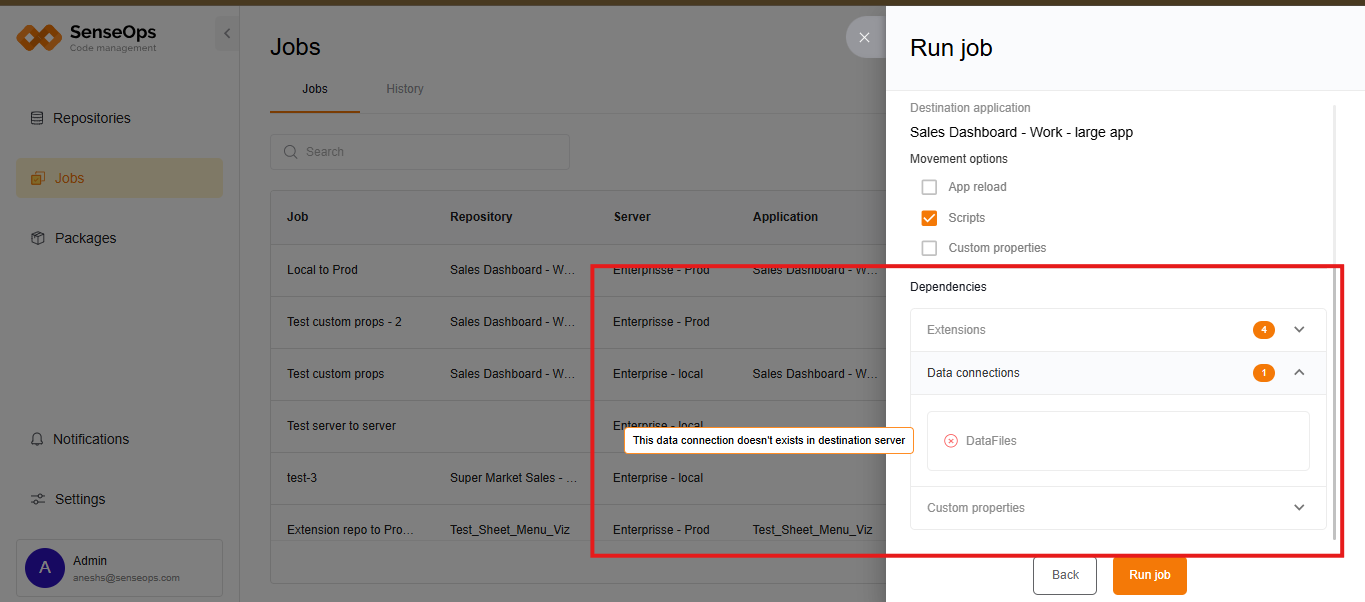Click the Run job button
Image resolution: width=1365 pixels, height=602 pixels.
tap(1149, 575)
